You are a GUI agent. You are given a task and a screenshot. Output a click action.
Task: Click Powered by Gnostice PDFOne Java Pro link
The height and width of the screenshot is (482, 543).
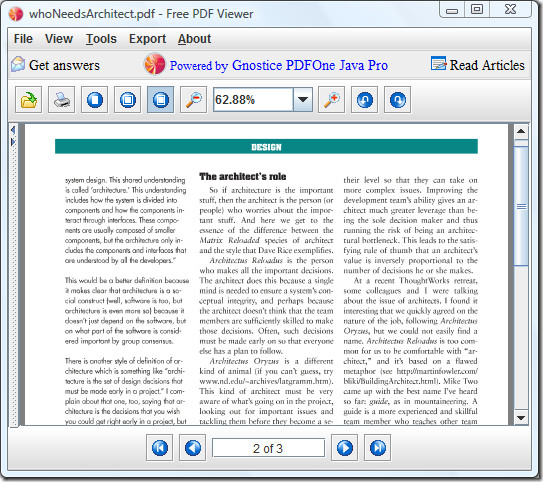pos(278,65)
